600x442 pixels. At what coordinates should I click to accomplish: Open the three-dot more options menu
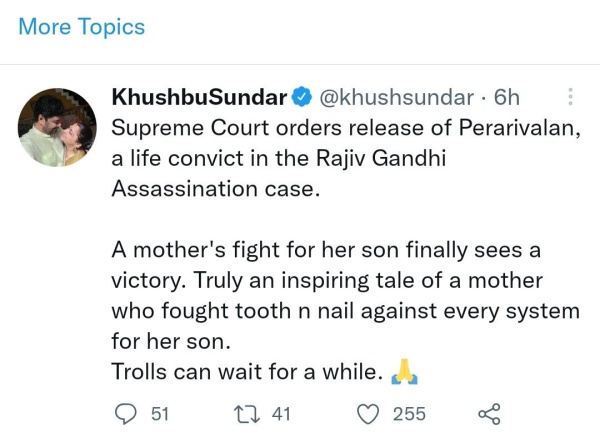coord(571,97)
